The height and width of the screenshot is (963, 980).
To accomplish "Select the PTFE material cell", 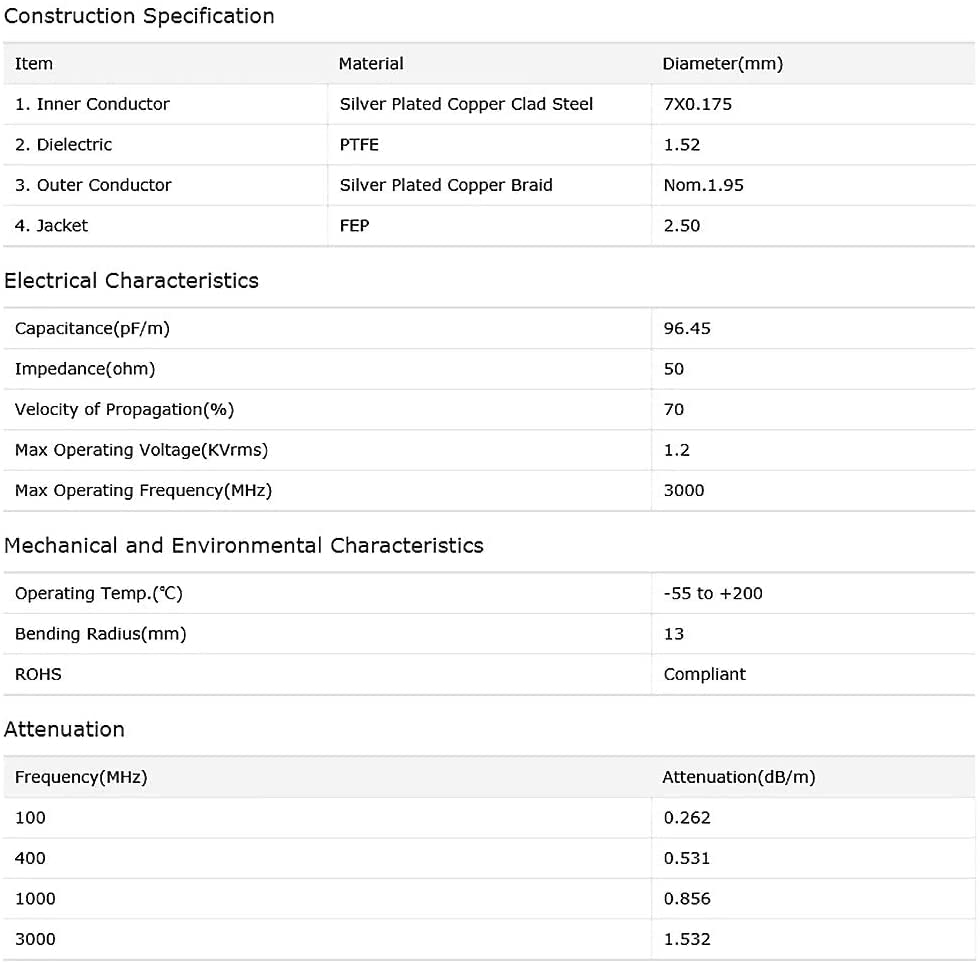I will tap(359, 145).
